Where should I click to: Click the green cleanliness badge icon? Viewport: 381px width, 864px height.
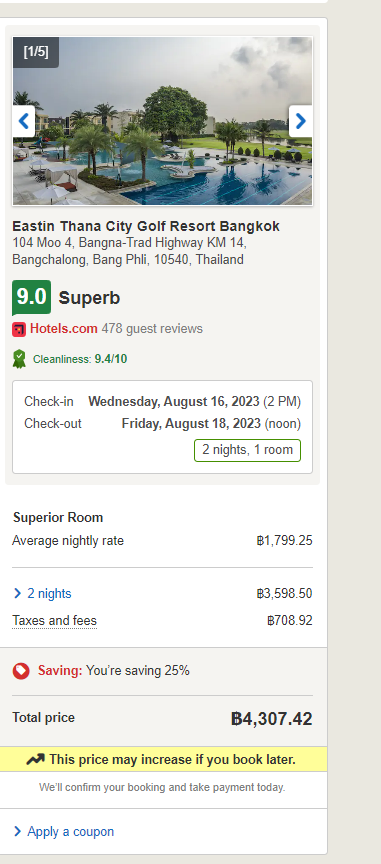pos(19,359)
